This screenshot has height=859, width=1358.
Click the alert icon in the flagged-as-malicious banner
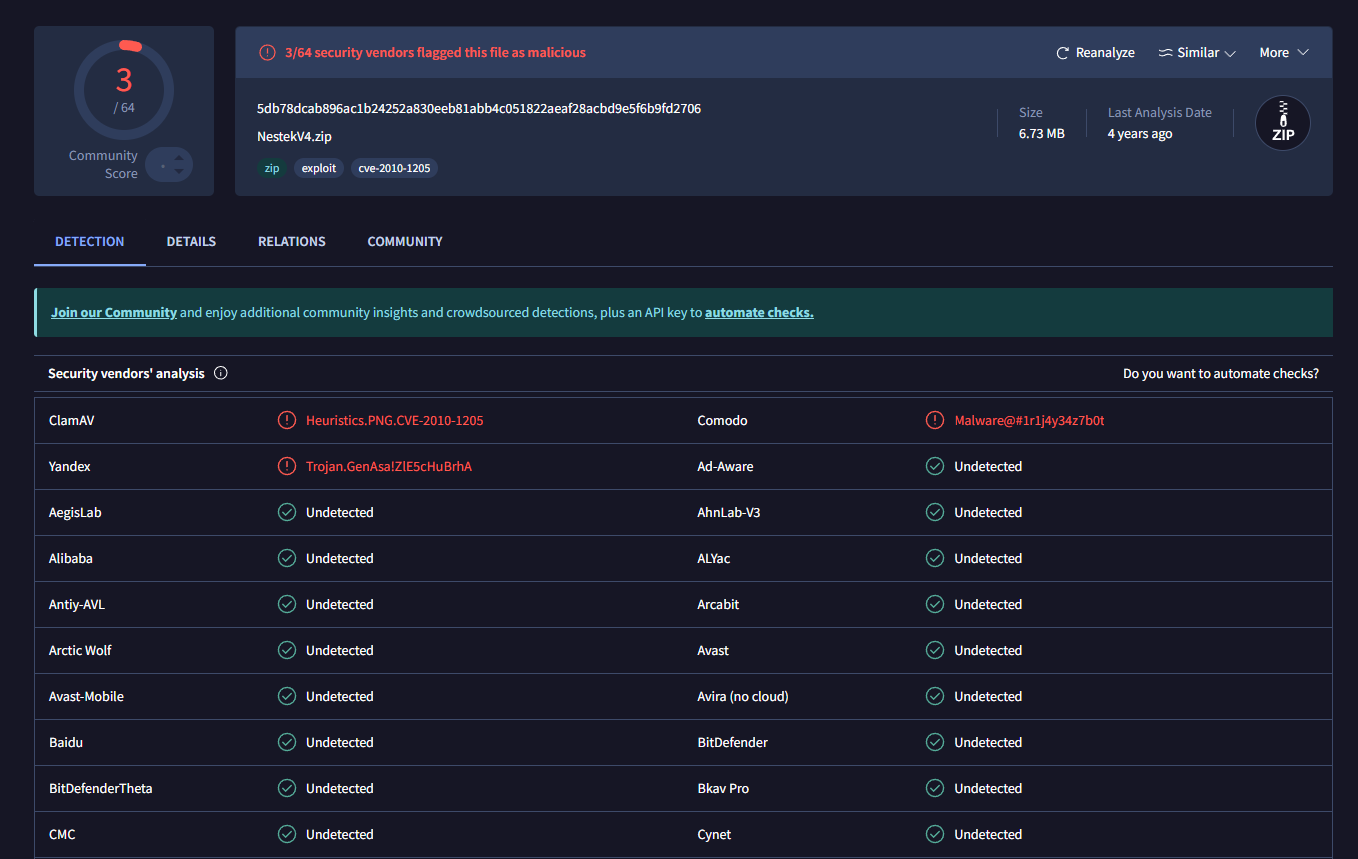pos(267,52)
